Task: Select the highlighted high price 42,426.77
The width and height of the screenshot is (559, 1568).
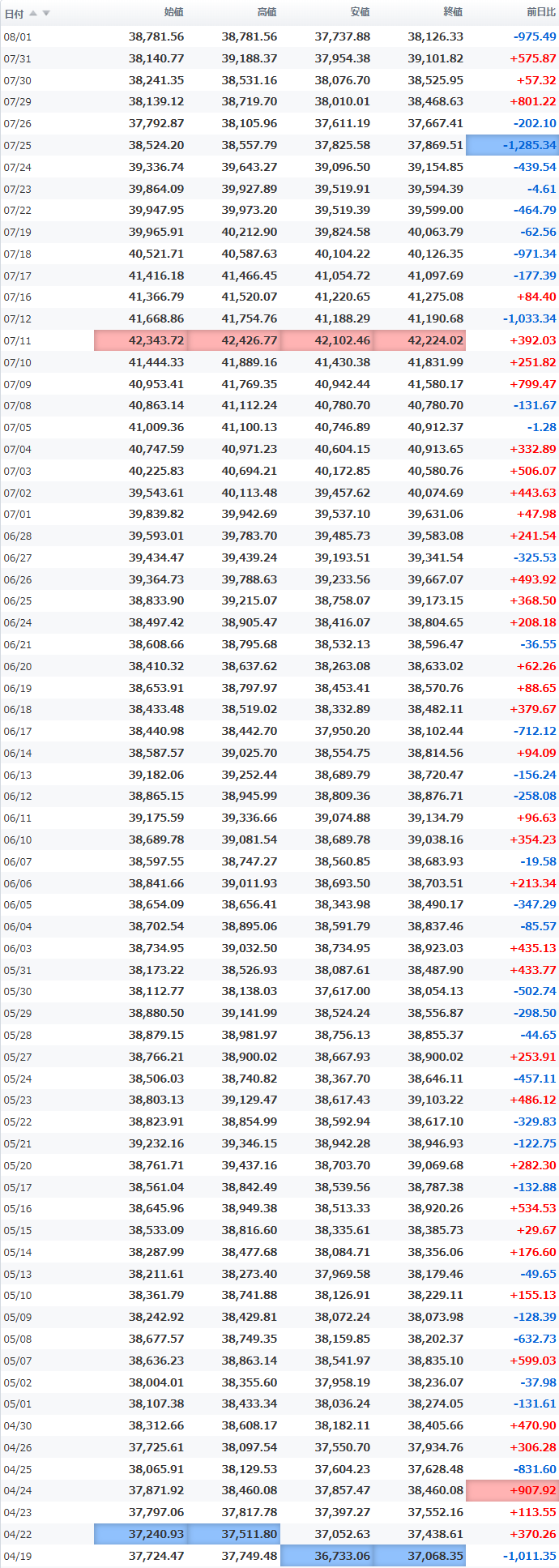Action: (234, 340)
